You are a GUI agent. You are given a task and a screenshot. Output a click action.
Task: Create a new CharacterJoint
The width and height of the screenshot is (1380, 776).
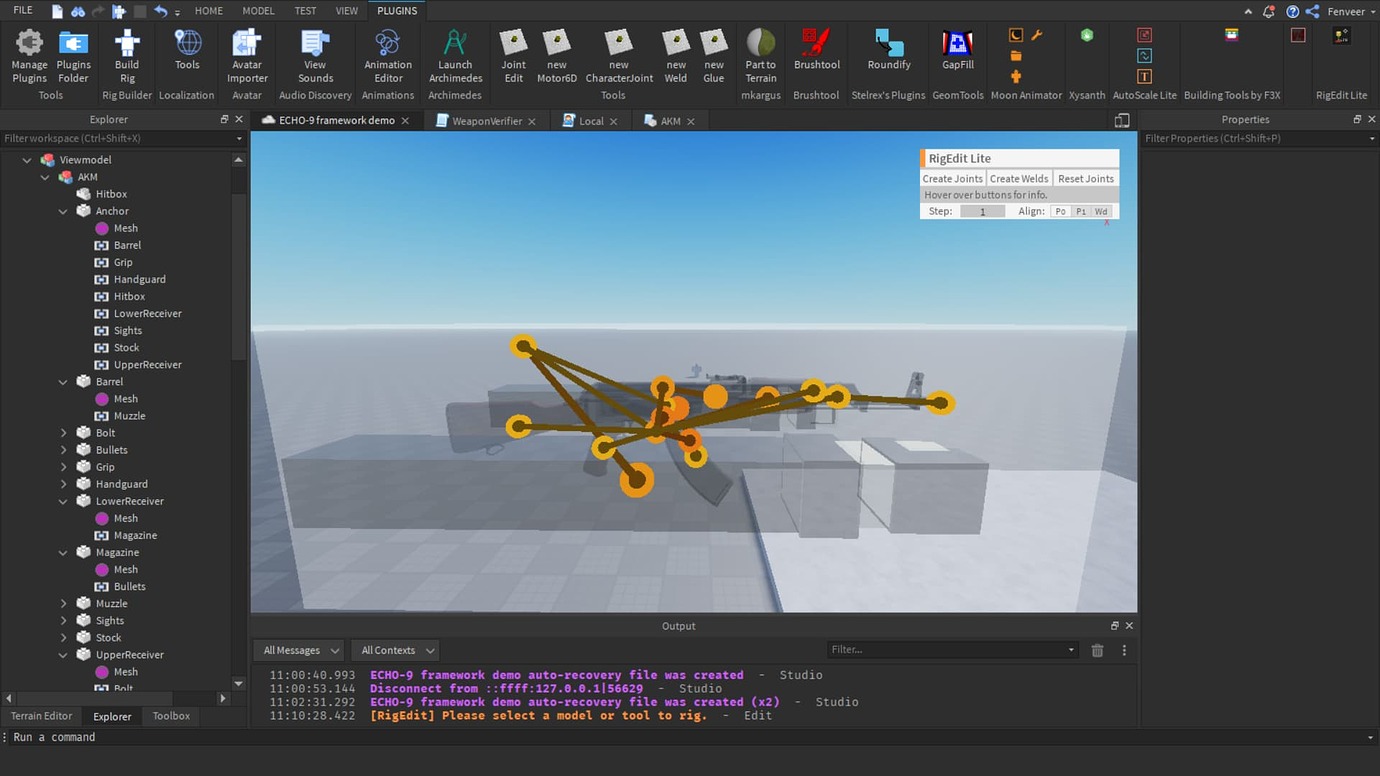[619, 57]
